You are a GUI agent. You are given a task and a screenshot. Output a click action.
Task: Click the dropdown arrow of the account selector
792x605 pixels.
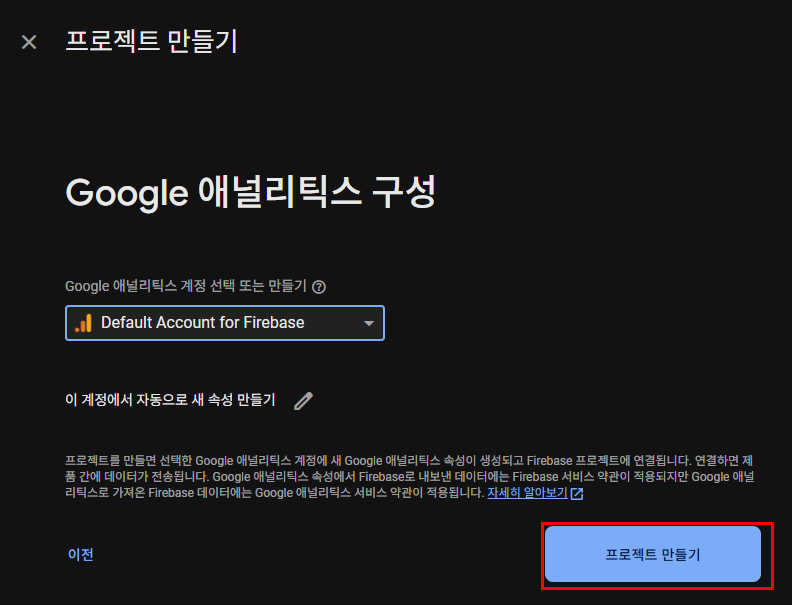[369, 323]
